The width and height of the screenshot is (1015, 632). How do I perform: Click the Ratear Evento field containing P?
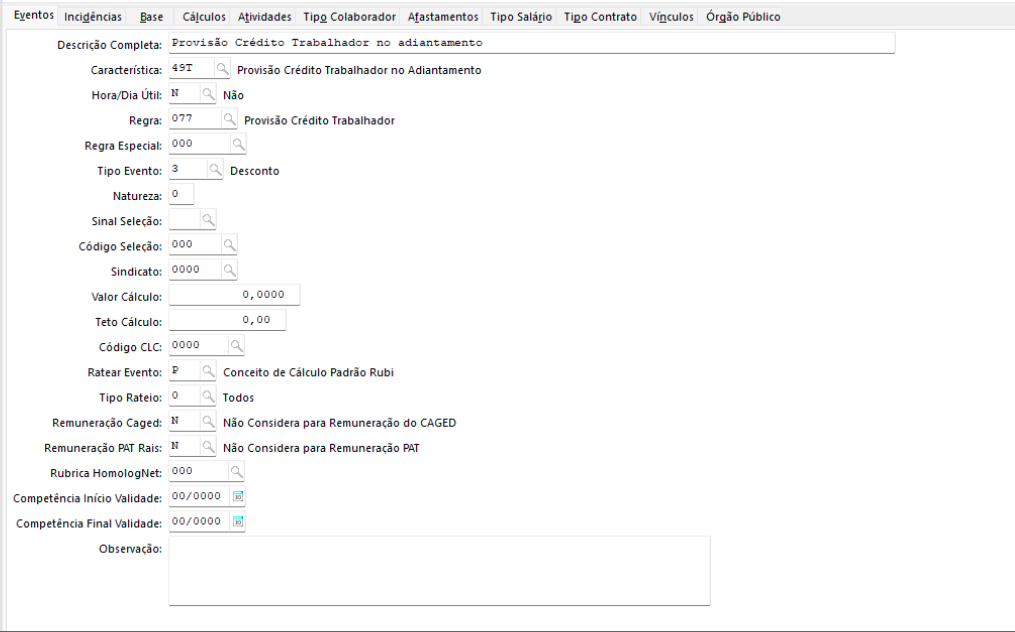[x=184, y=372]
